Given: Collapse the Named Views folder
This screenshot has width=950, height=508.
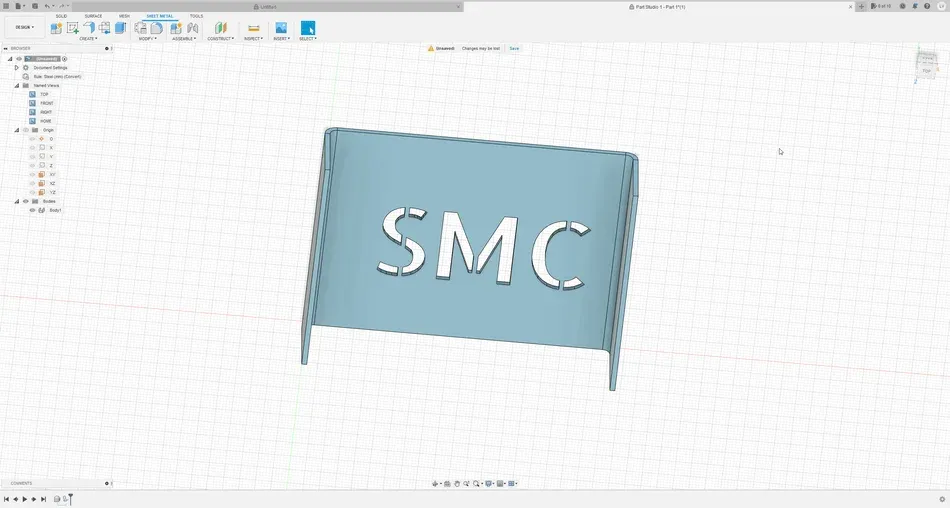Looking at the screenshot, I should coord(16,85).
